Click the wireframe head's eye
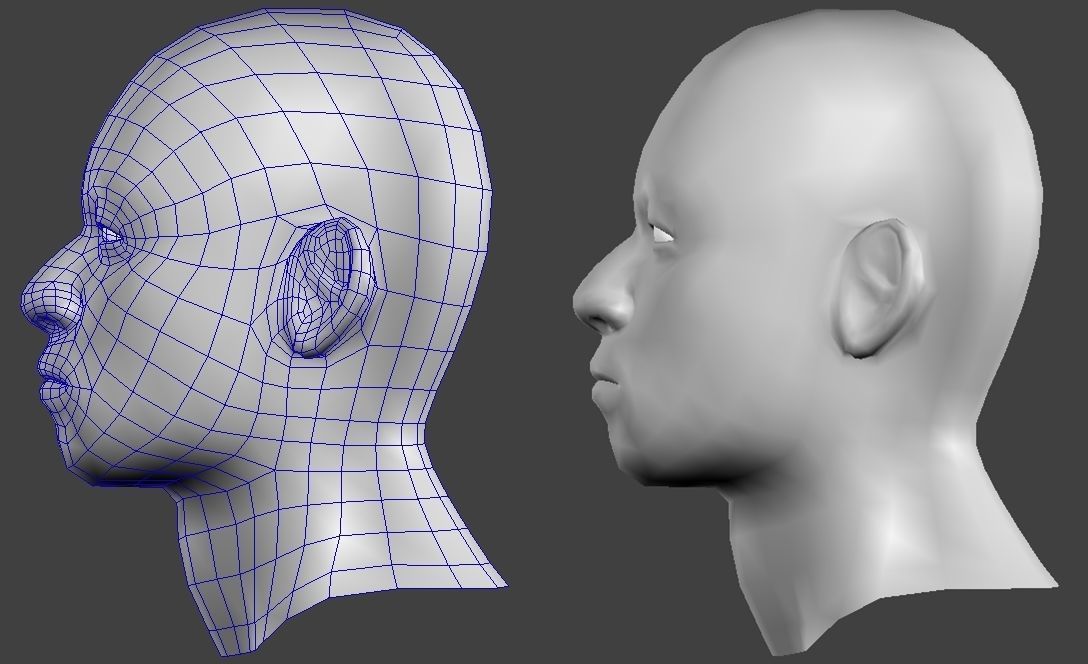 coord(110,235)
